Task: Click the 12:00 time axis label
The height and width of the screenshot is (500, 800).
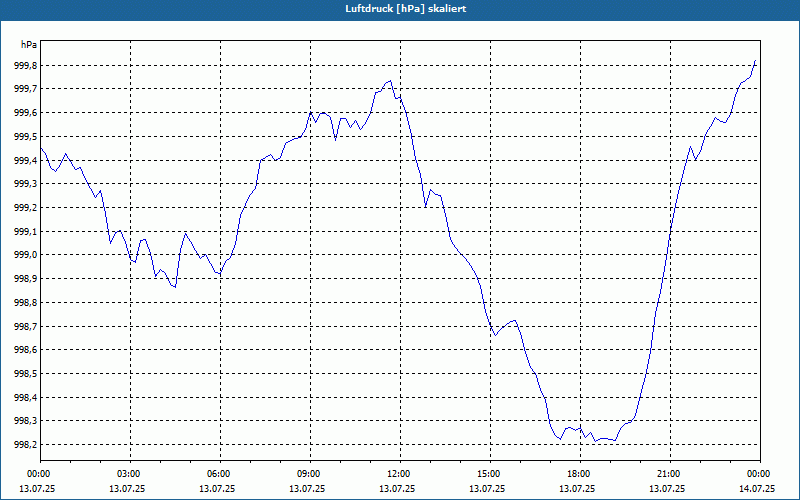Action: pyautogui.click(x=400, y=474)
